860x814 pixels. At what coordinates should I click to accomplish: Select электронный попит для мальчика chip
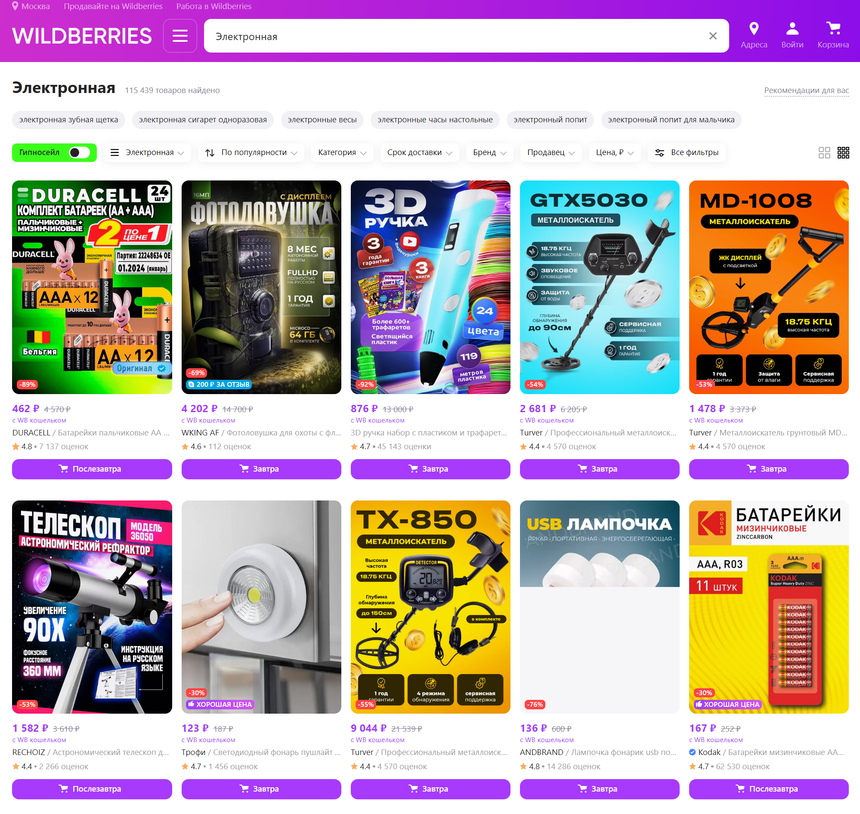point(671,120)
